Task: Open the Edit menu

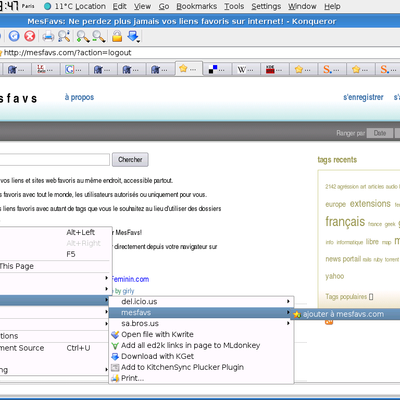Action: coord(120,6)
